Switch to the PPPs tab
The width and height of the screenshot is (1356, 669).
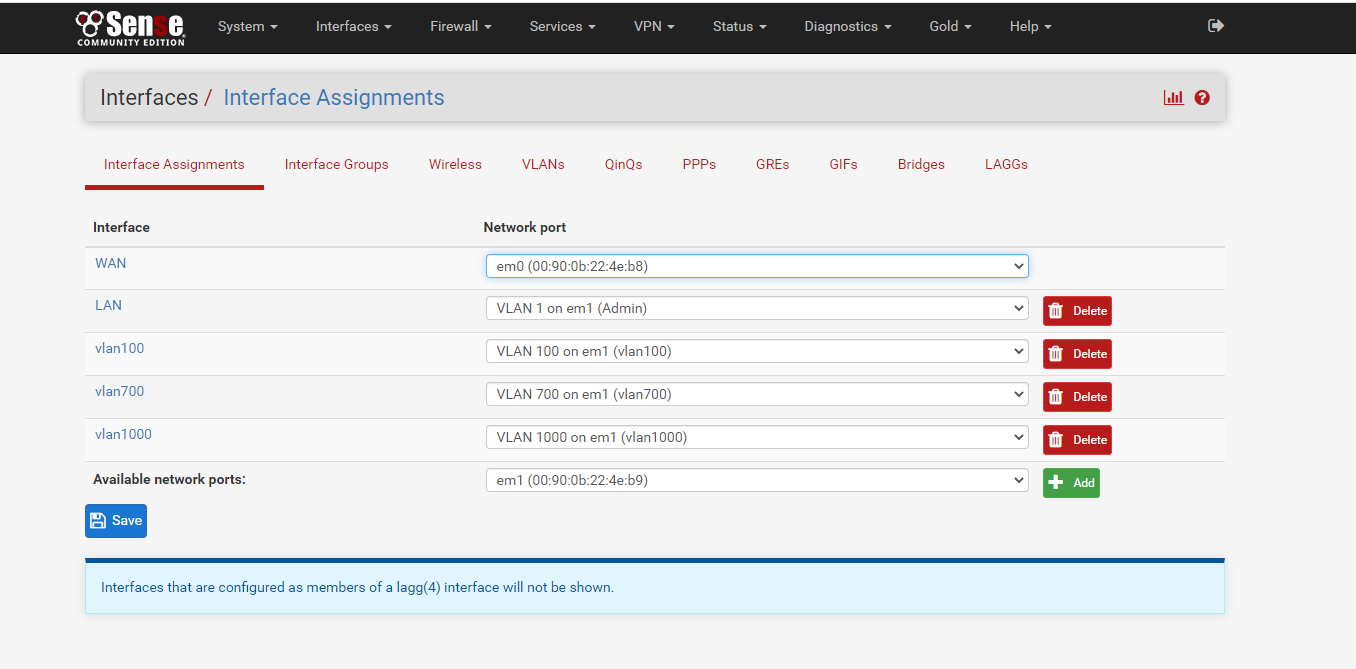pyautogui.click(x=699, y=165)
